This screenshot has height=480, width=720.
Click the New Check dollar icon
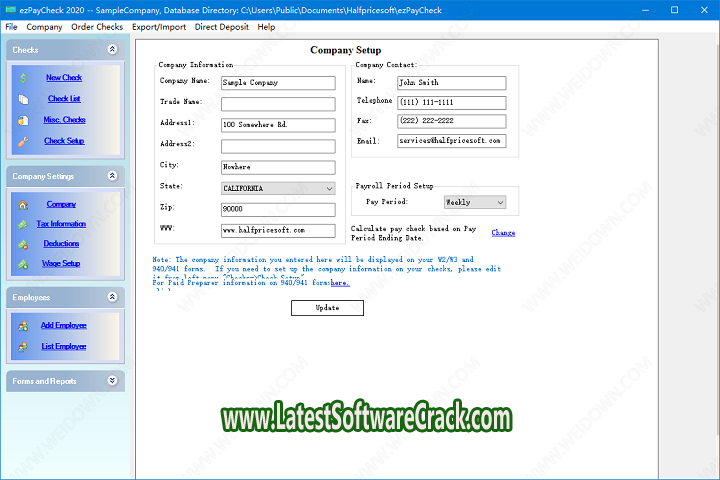tap(23, 78)
